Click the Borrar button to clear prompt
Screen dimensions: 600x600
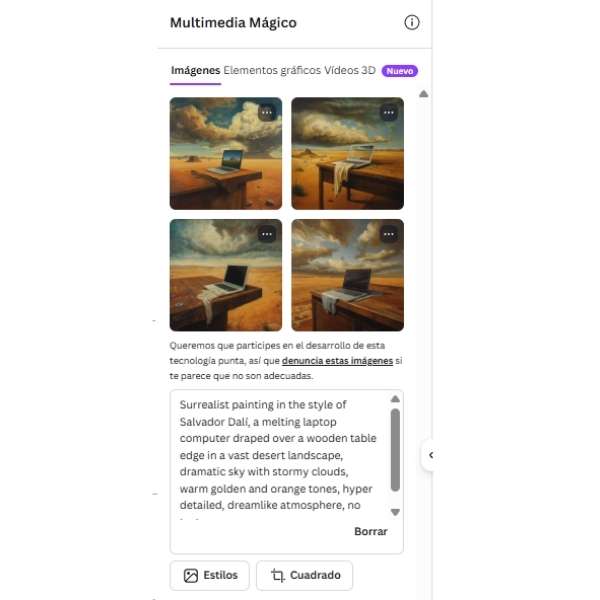click(370, 532)
